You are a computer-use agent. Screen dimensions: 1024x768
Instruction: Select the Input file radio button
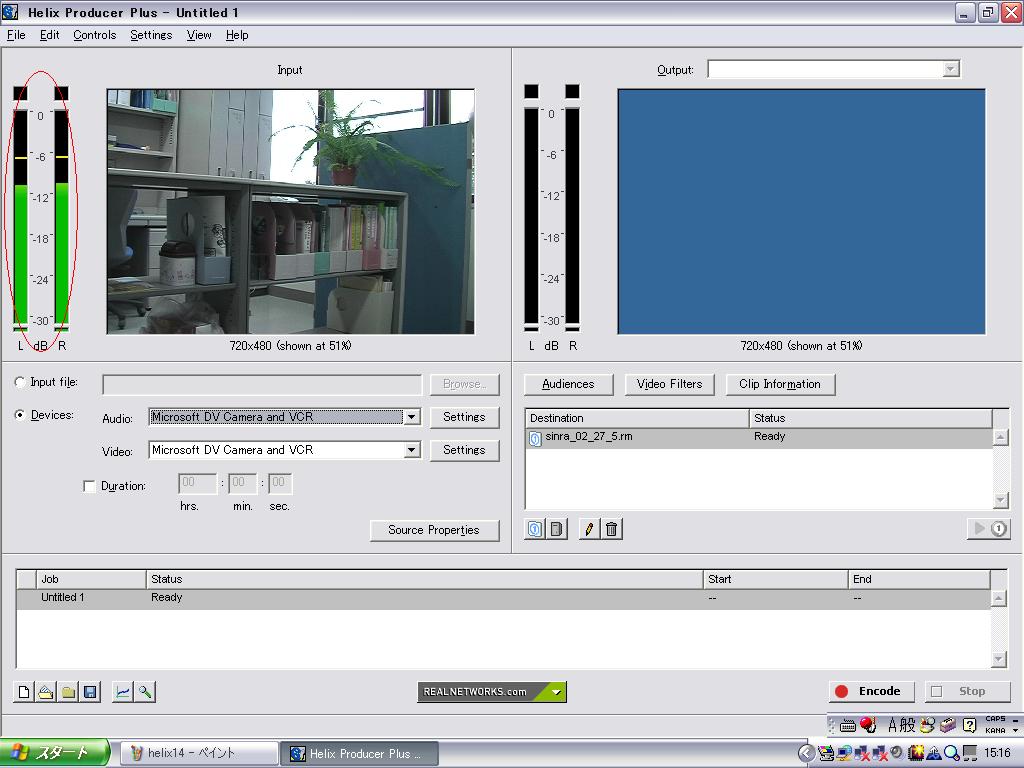tap(21, 383)
